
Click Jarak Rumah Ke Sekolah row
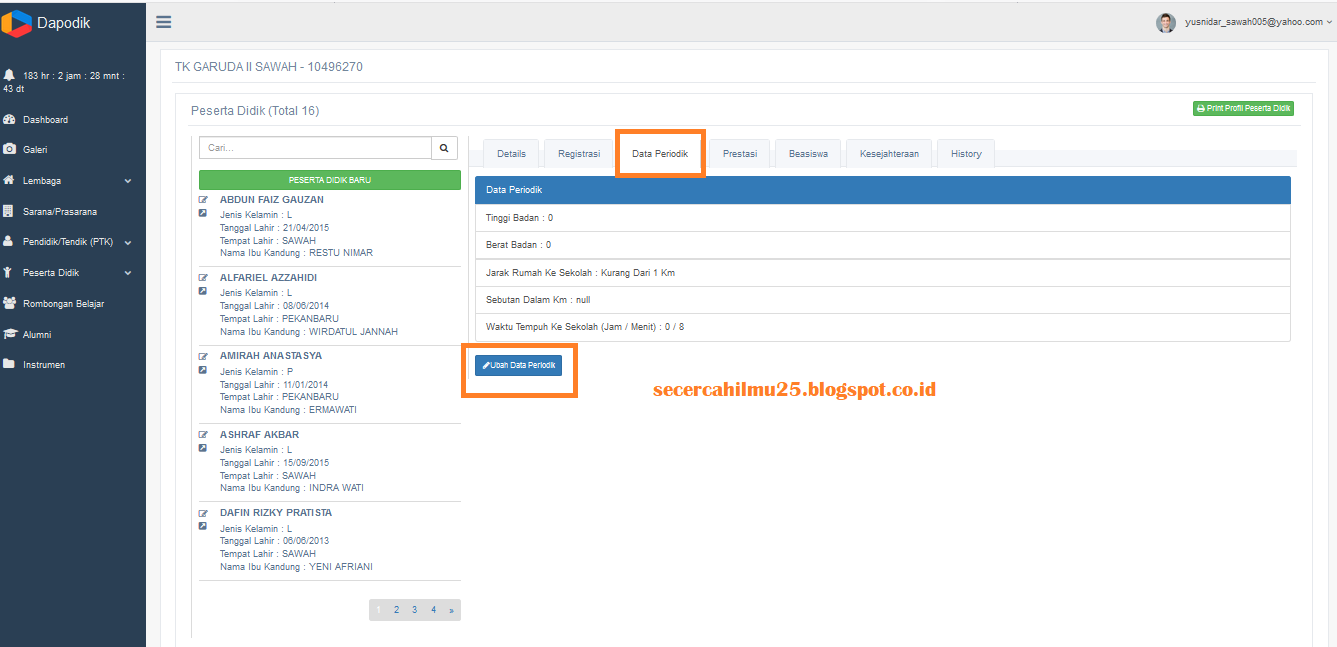[x=883, y=273]
